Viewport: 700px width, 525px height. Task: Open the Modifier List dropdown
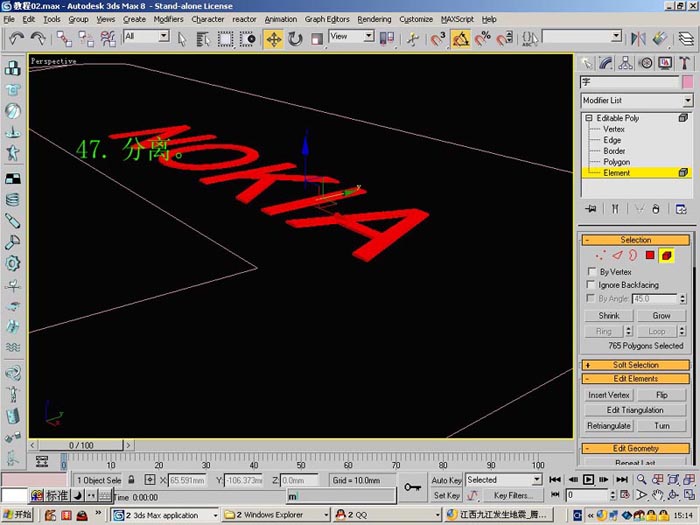click(637, 100)
